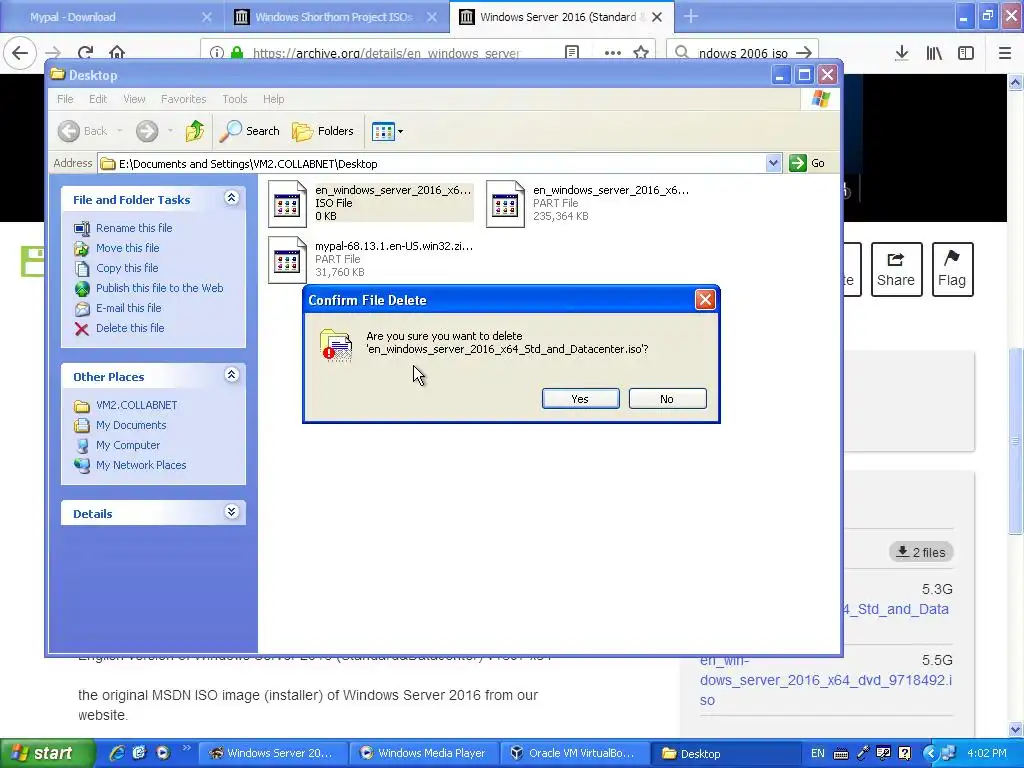
Task: Confirm deletion with the Yes button
Action: click(x=581, y=399)
